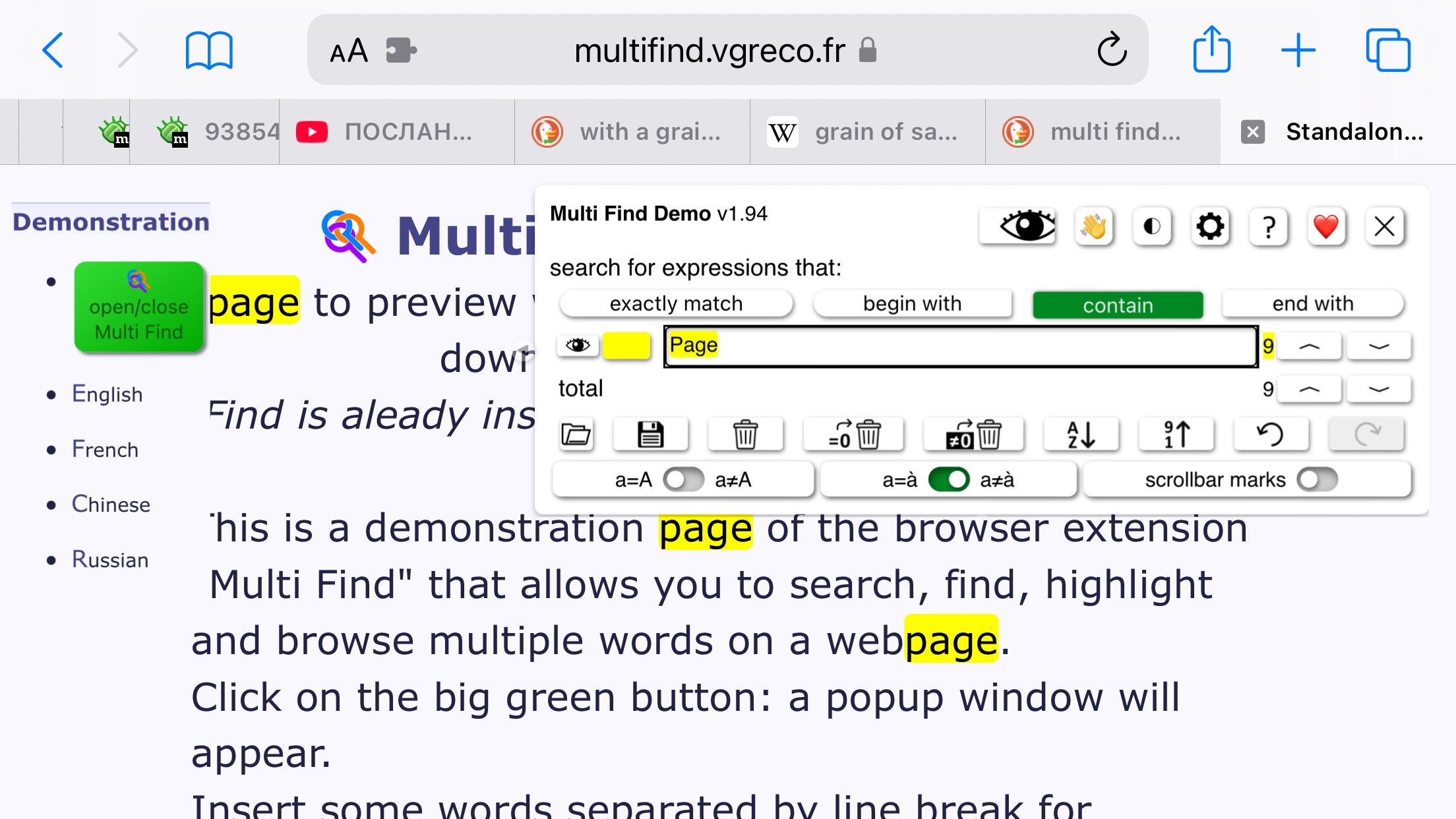Open the French language link
The height and width of the screenshot is (819, 1456).
pyautogui.click(x=105, y=450)
